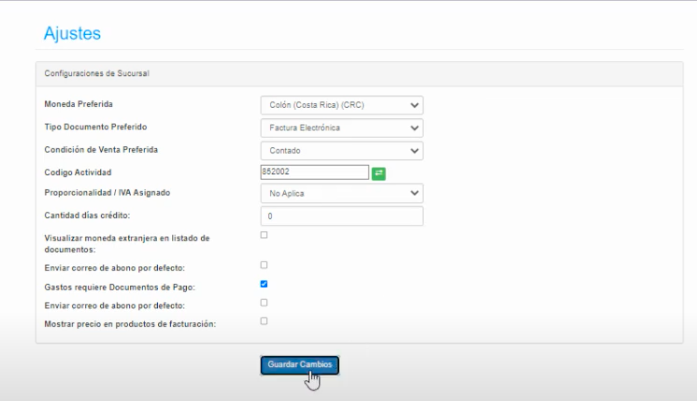Click the Configuraciones de Sucursal panel header
Image resolution: width=697 pixels, height=401 pixels.
(x=359, y=74)
